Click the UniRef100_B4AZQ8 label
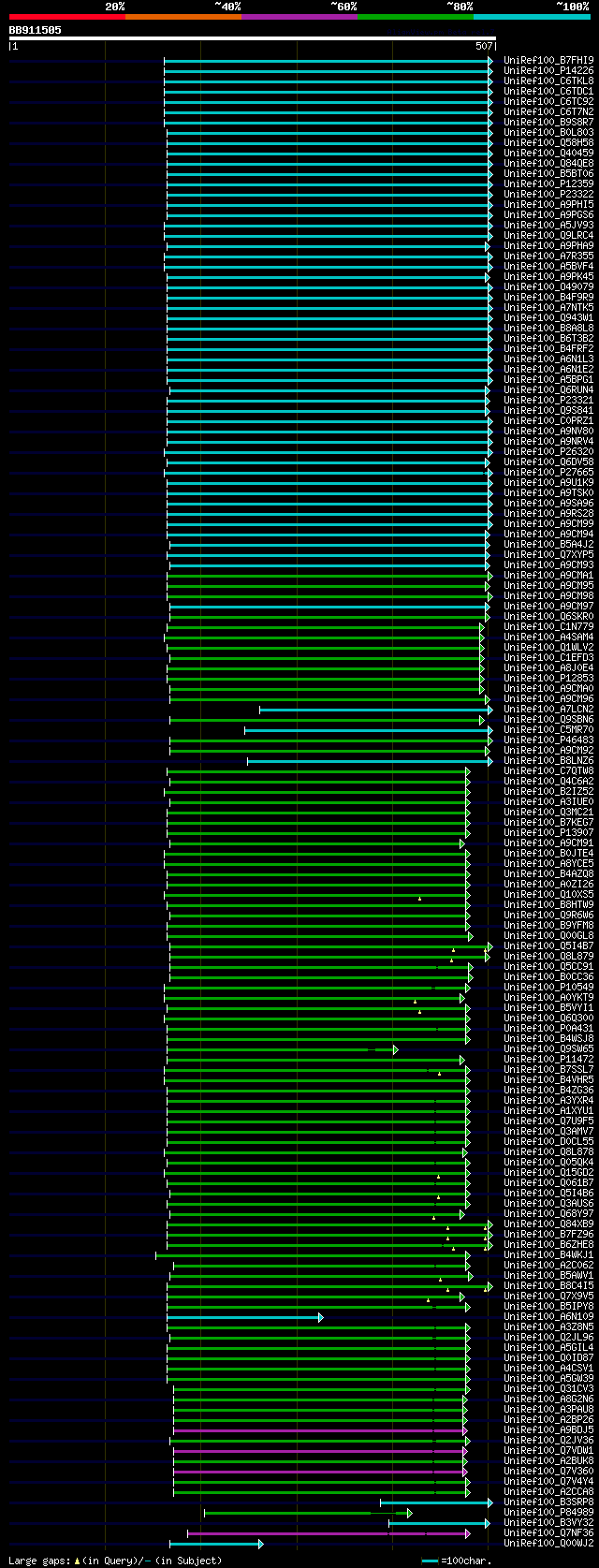599x1568 pixels. click(x=548, y=873)
